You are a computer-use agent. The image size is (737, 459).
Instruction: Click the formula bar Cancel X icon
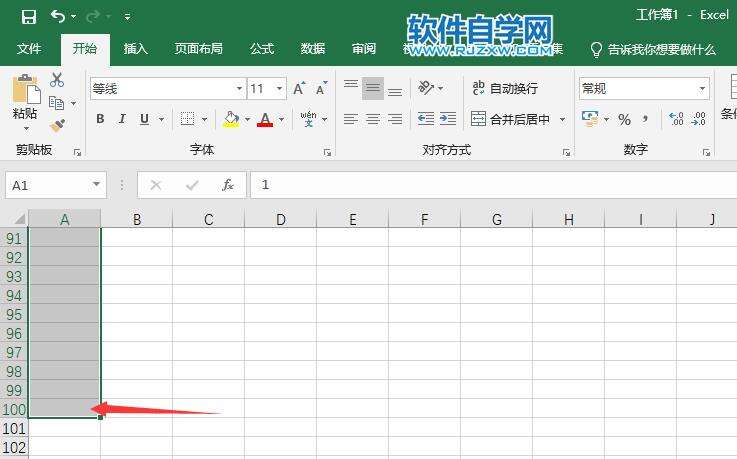pyautogui.click(x=156, y=186)
